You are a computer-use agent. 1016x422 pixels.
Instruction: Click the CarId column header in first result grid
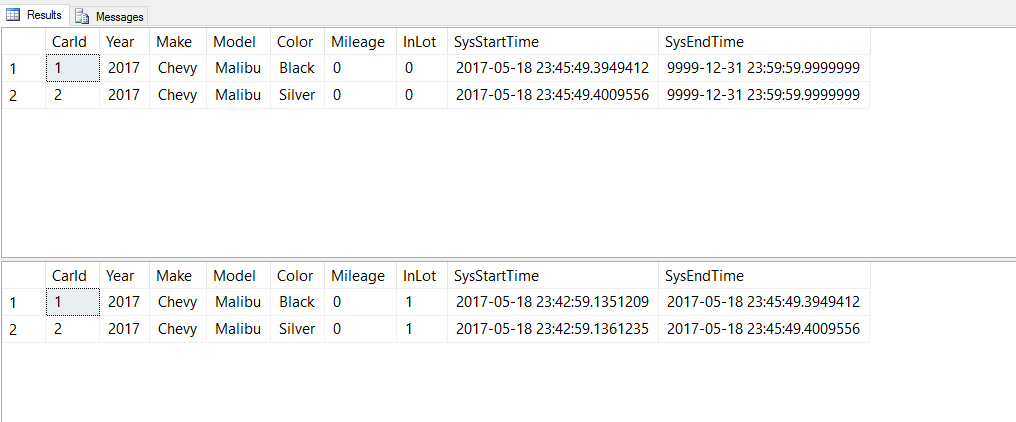click(69, 42)
